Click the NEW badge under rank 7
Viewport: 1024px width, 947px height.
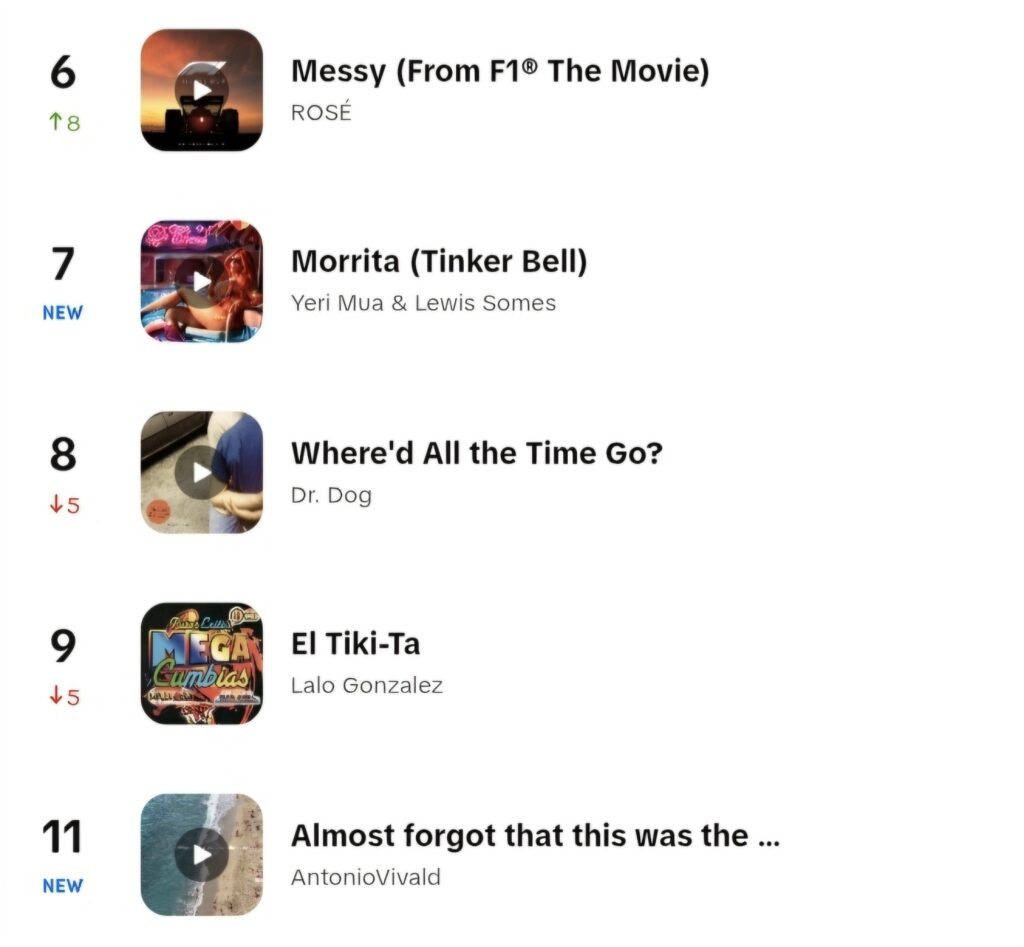coord(63,313)
